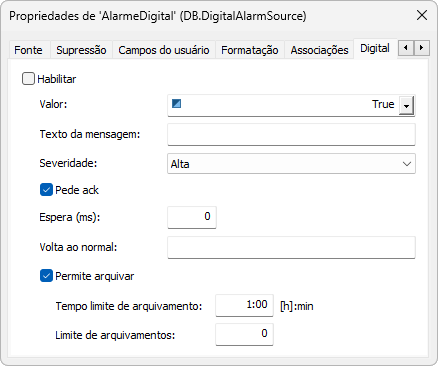The width and height of the screenshot is (438, 366).
Task: Click the Tempo limite de arquivamento field
Action: pos(244,305)
